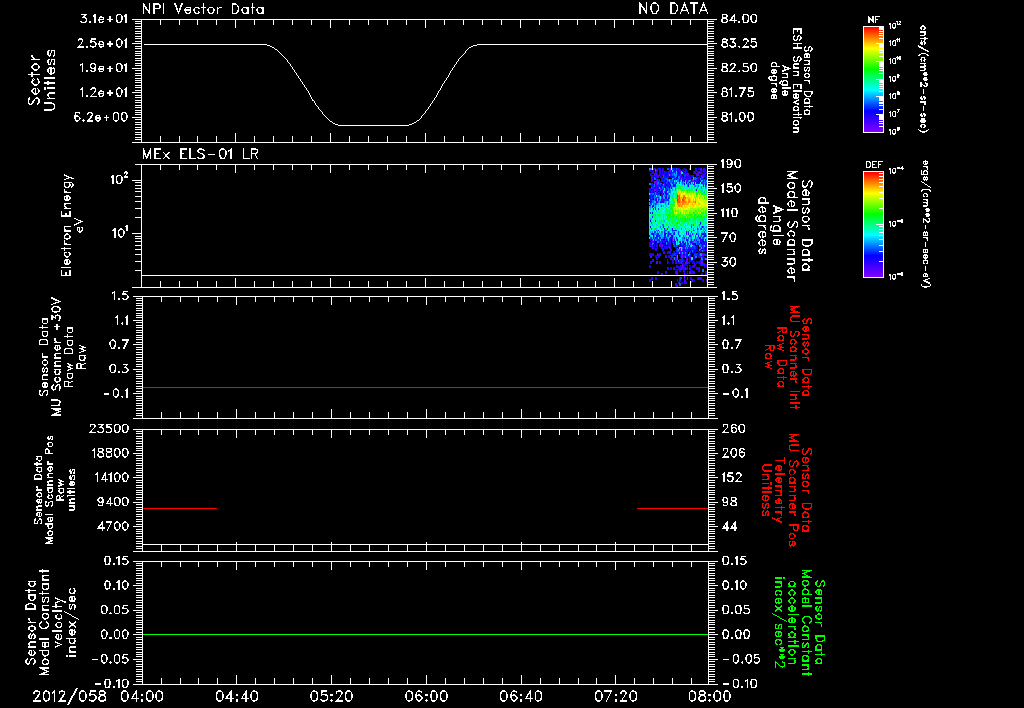Click the 82.50 elevation tick value
This screenshot has width=1024, height=708.
click(739, 68)
